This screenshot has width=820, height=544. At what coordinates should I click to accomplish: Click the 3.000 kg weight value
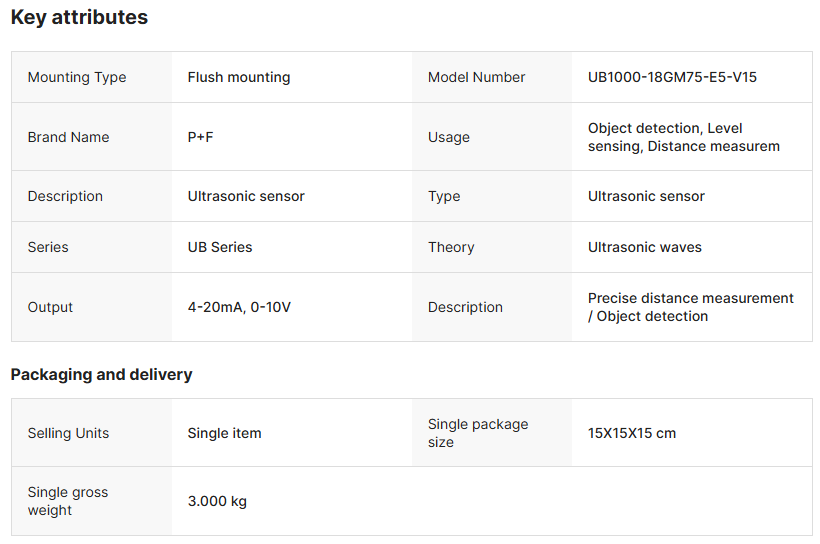pyautogui.click(x=217, y=501)
